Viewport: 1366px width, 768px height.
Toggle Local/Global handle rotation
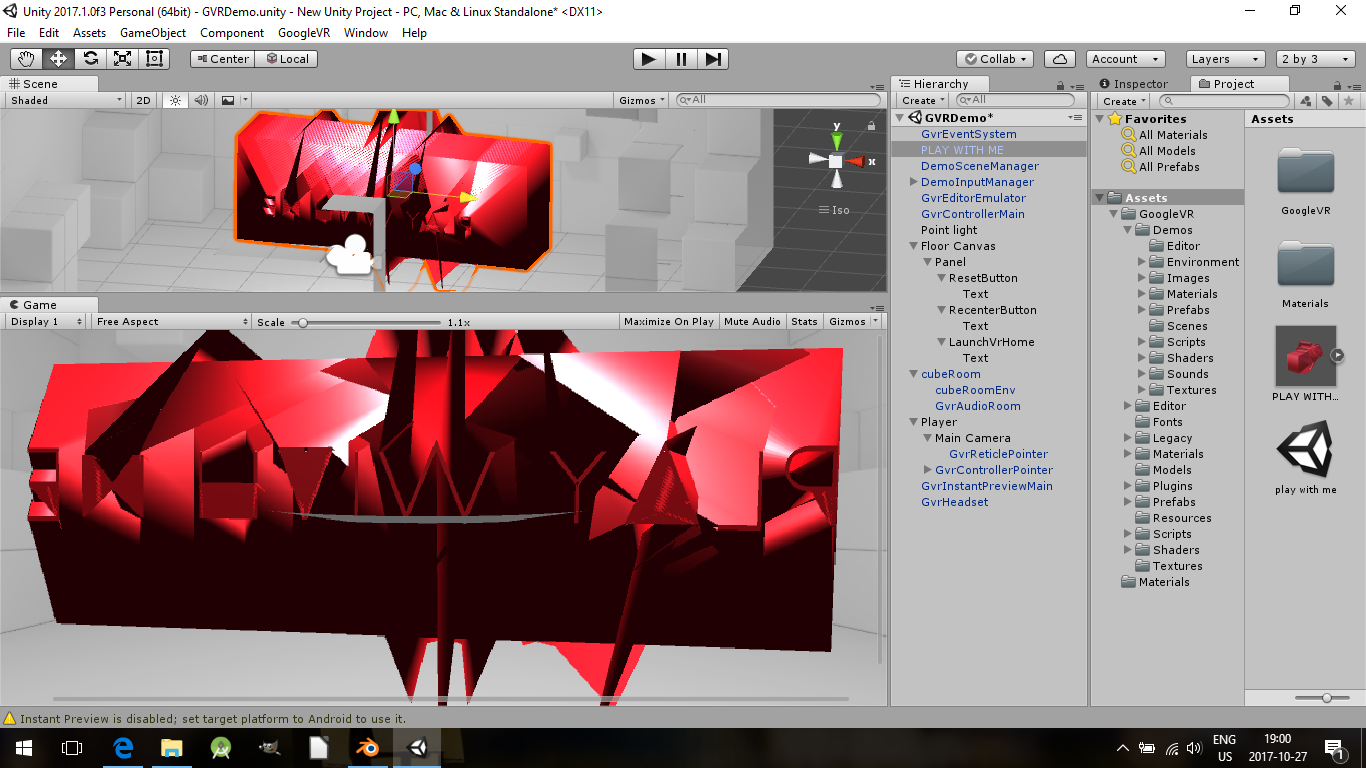pos(286,59)
